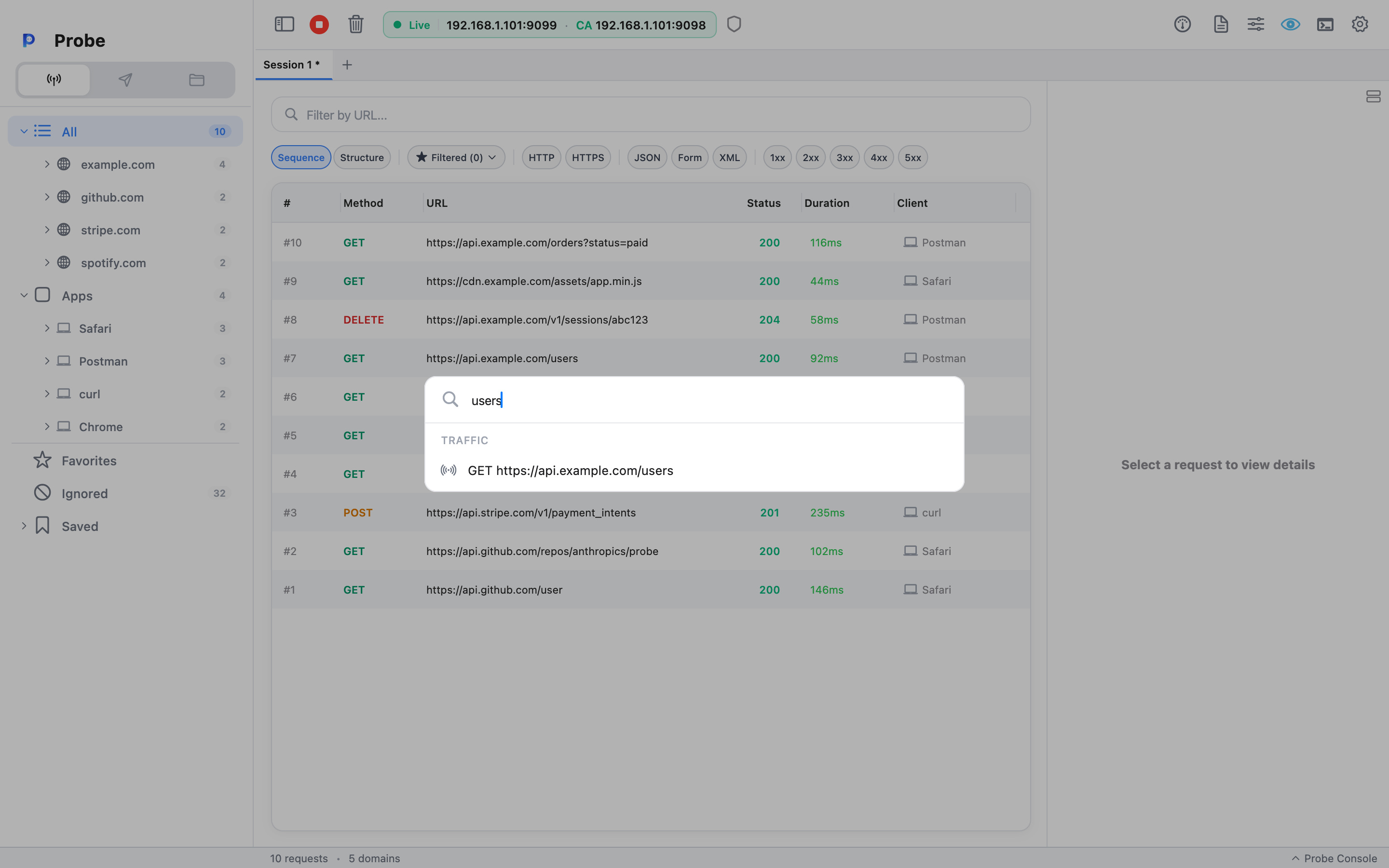This screenshot has height=868, width=1389.
Task: Select request #10 orders?status=paid row
Action: [x=651, y=242]
